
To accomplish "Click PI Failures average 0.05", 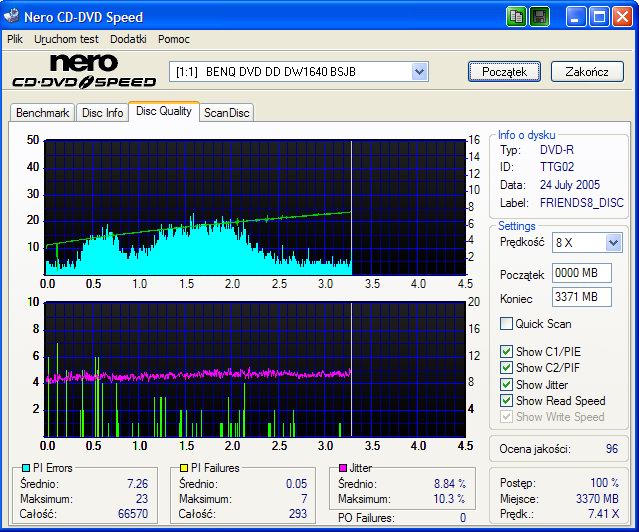I will pyautogui.click(x=296, y=483).
